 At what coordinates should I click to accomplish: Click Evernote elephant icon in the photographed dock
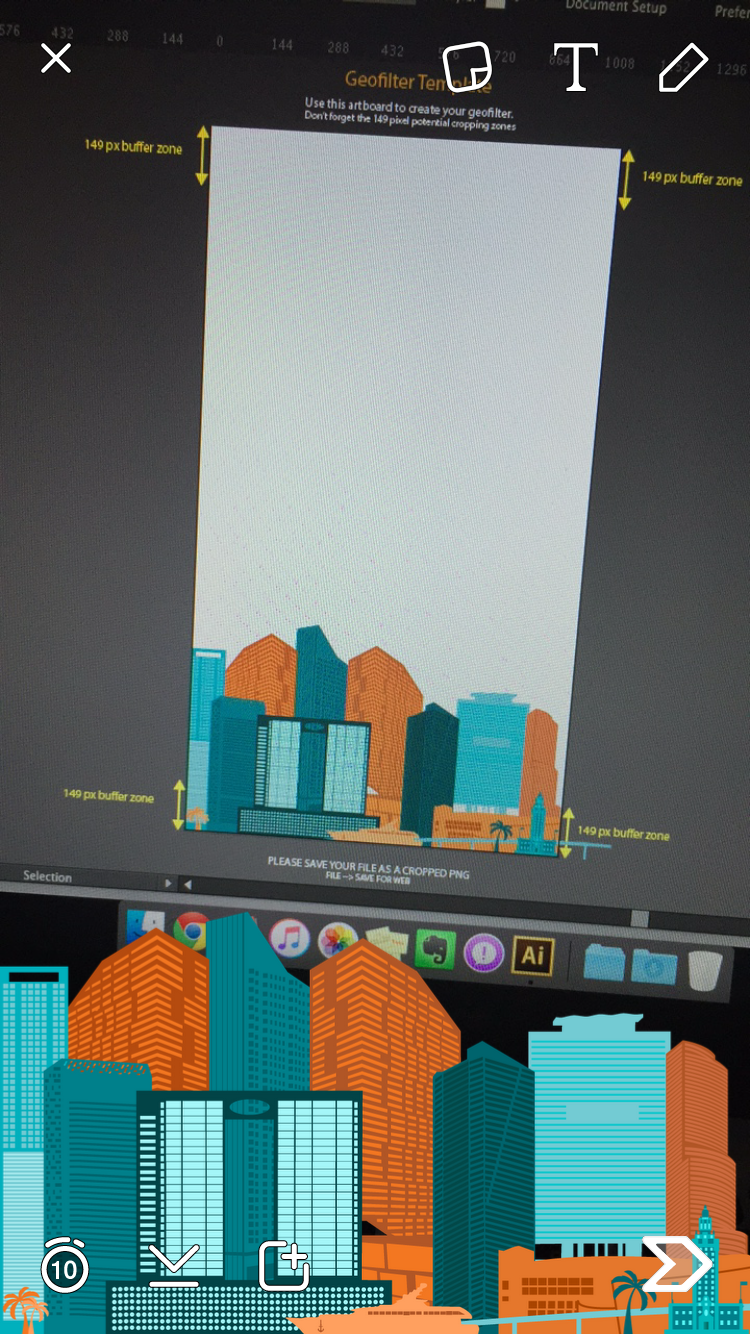point(436,948)
